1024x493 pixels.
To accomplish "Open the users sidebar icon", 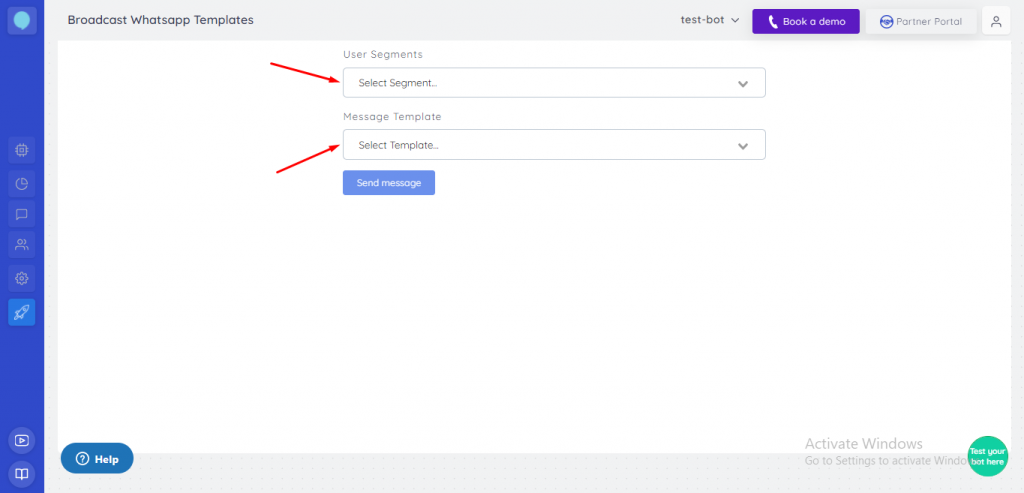I will coord(22,245).
